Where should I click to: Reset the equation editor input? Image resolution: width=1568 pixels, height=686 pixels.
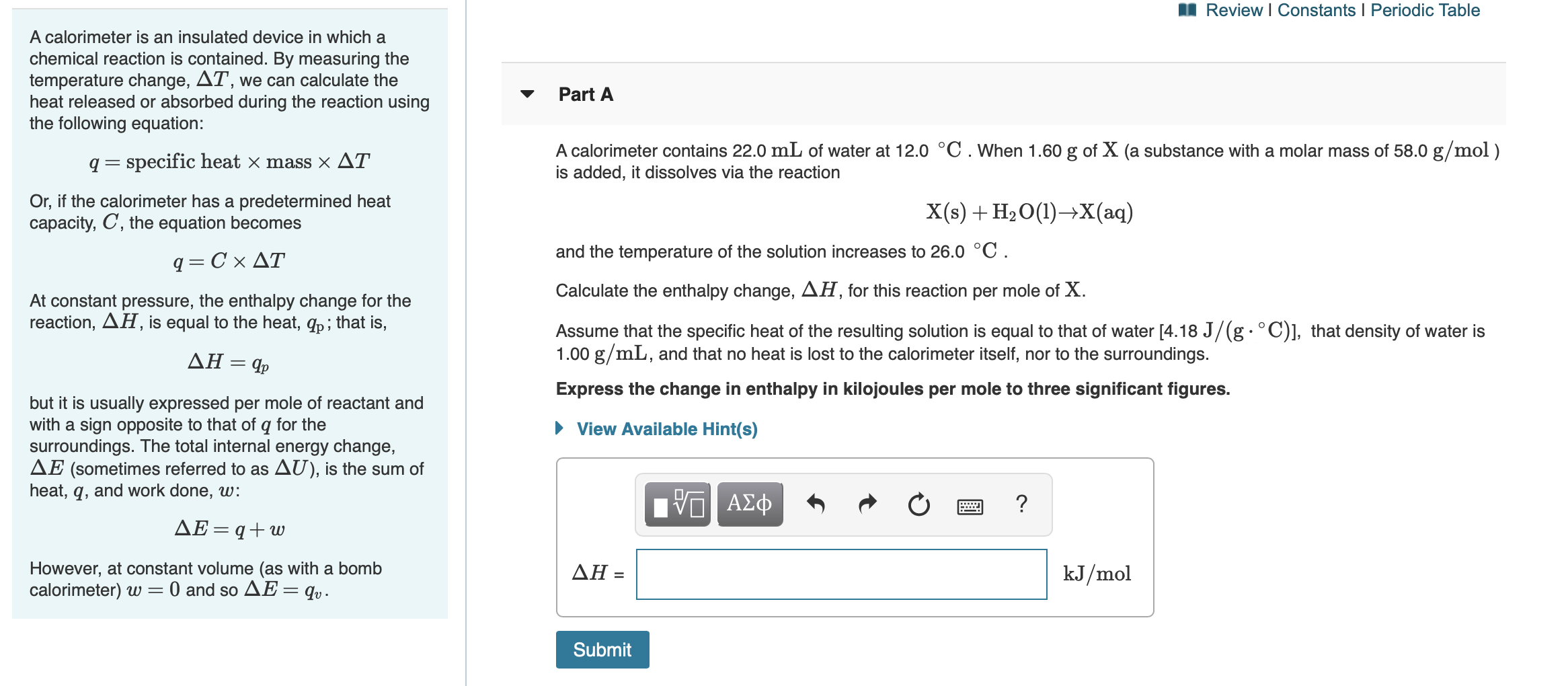tap(918, 504)
